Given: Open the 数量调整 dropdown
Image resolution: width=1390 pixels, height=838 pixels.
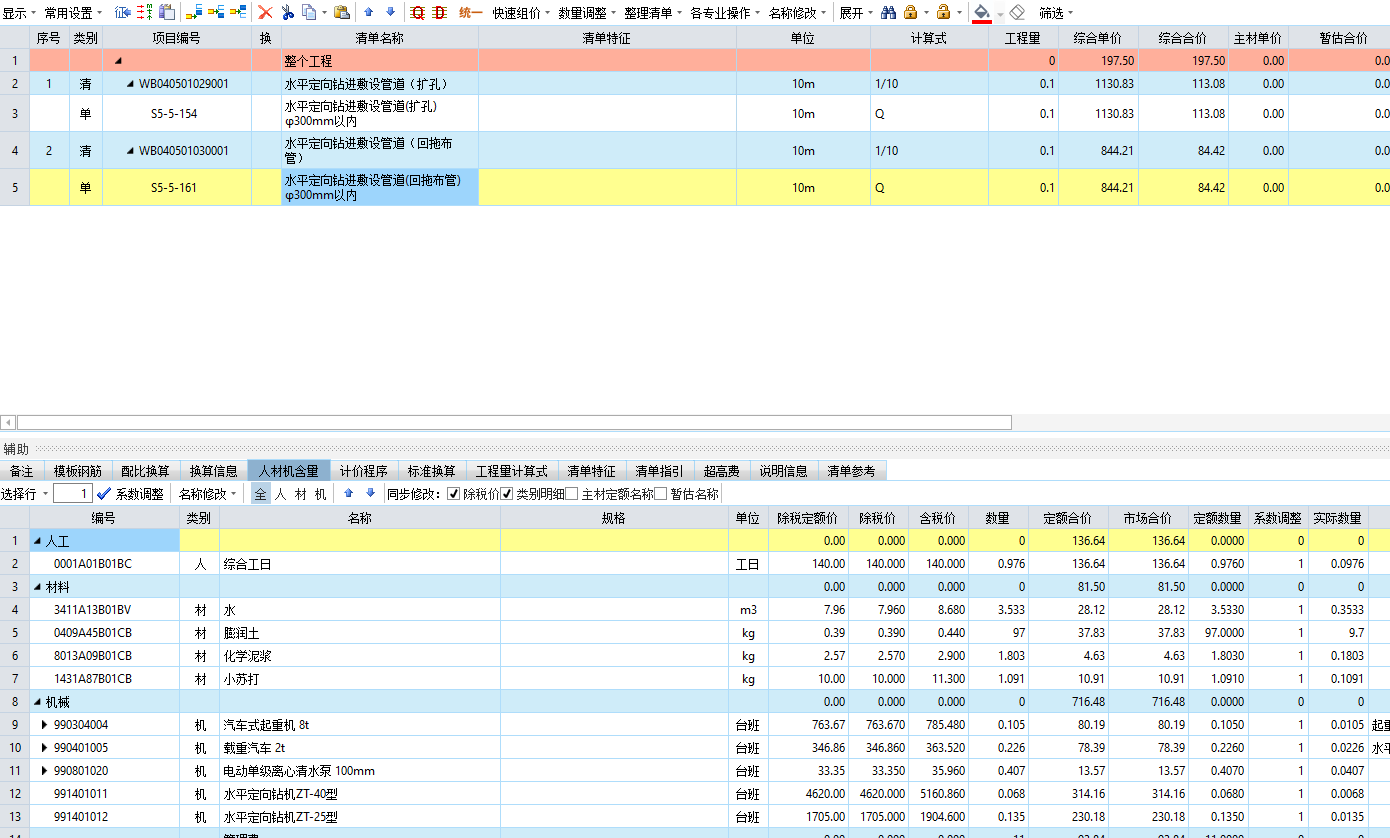Looking at the screenshot, I should pyautogui.click(x=587, y=13).
